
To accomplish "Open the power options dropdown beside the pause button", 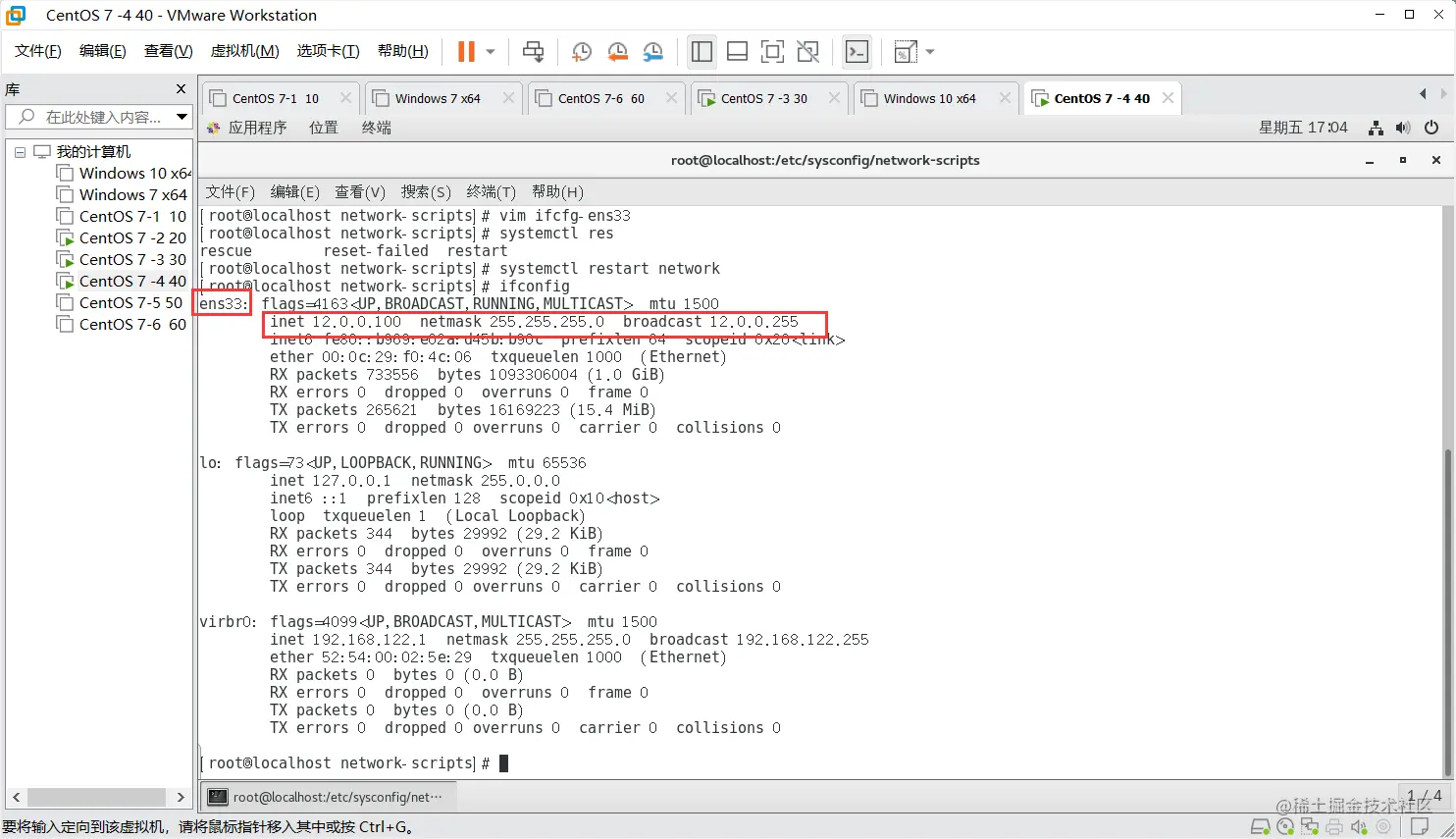I will pyautogui.click(x=491, y=51).
